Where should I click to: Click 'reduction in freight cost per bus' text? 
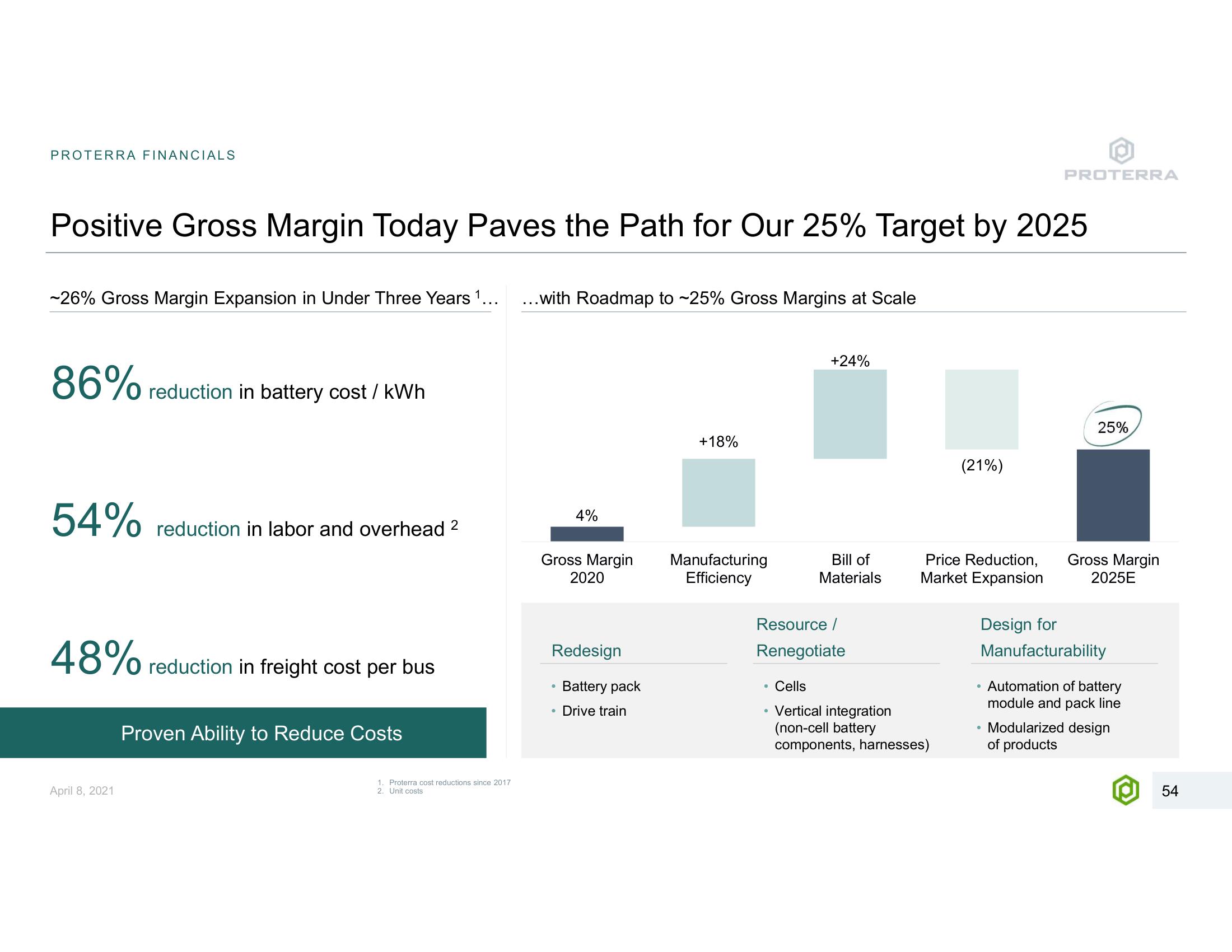click(x=292, y=666)
